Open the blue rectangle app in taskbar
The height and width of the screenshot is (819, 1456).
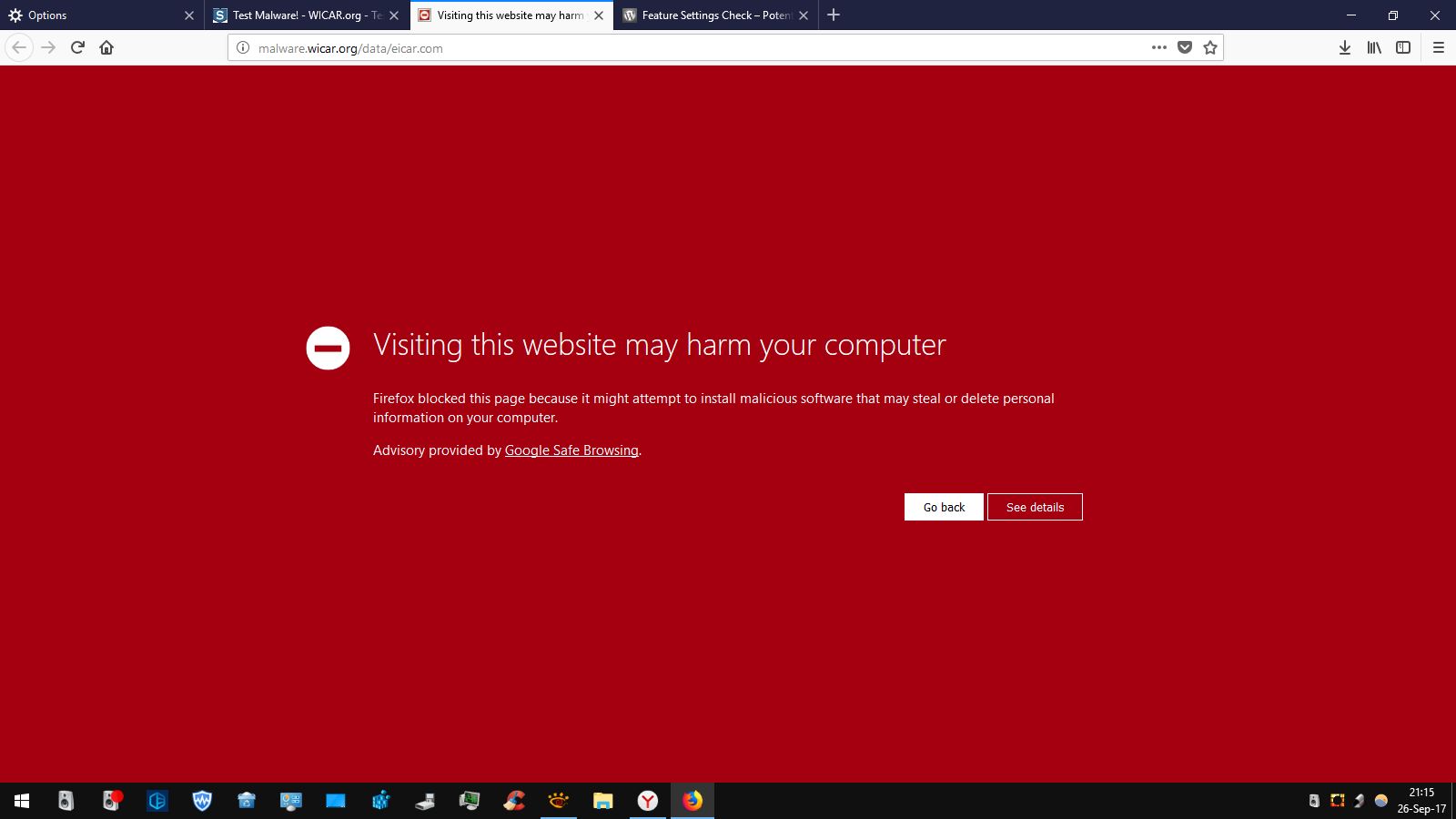pyautogui.click(x=336, y=801)
